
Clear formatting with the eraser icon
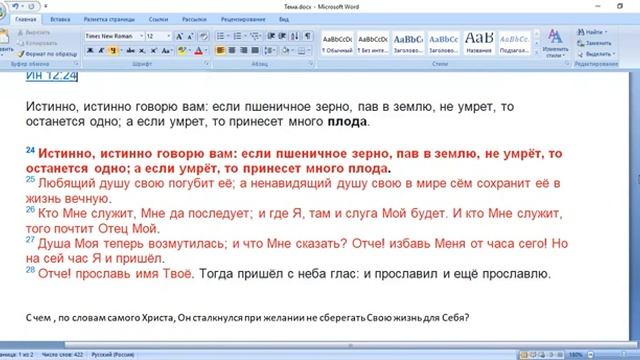(x=204, y=36)
